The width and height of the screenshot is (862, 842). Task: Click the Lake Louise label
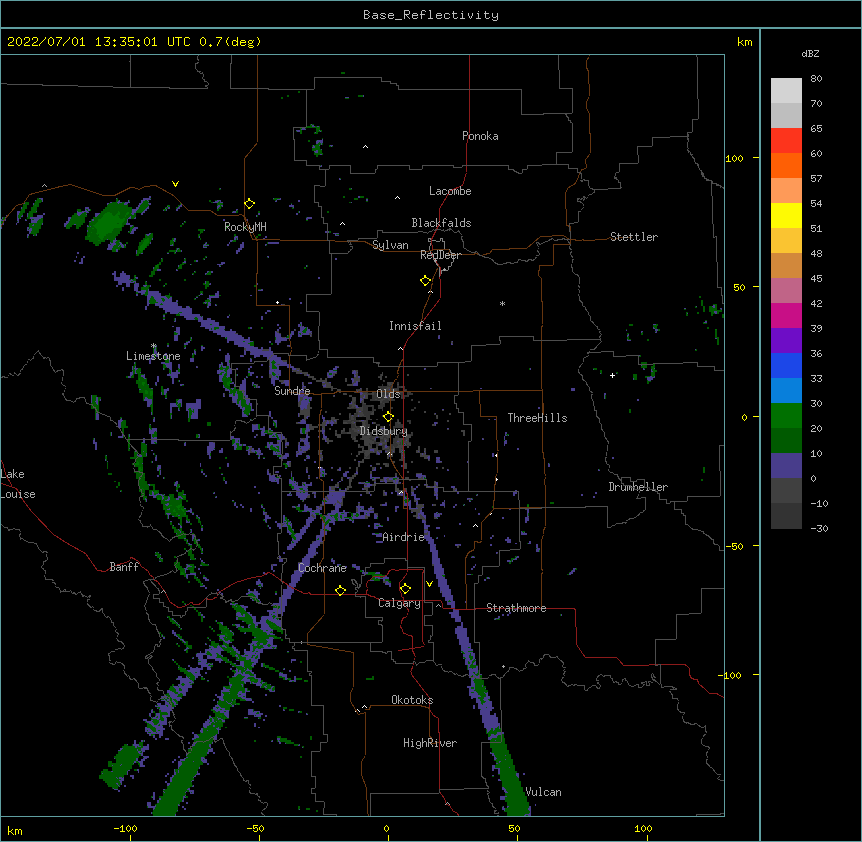click(18, 484)
